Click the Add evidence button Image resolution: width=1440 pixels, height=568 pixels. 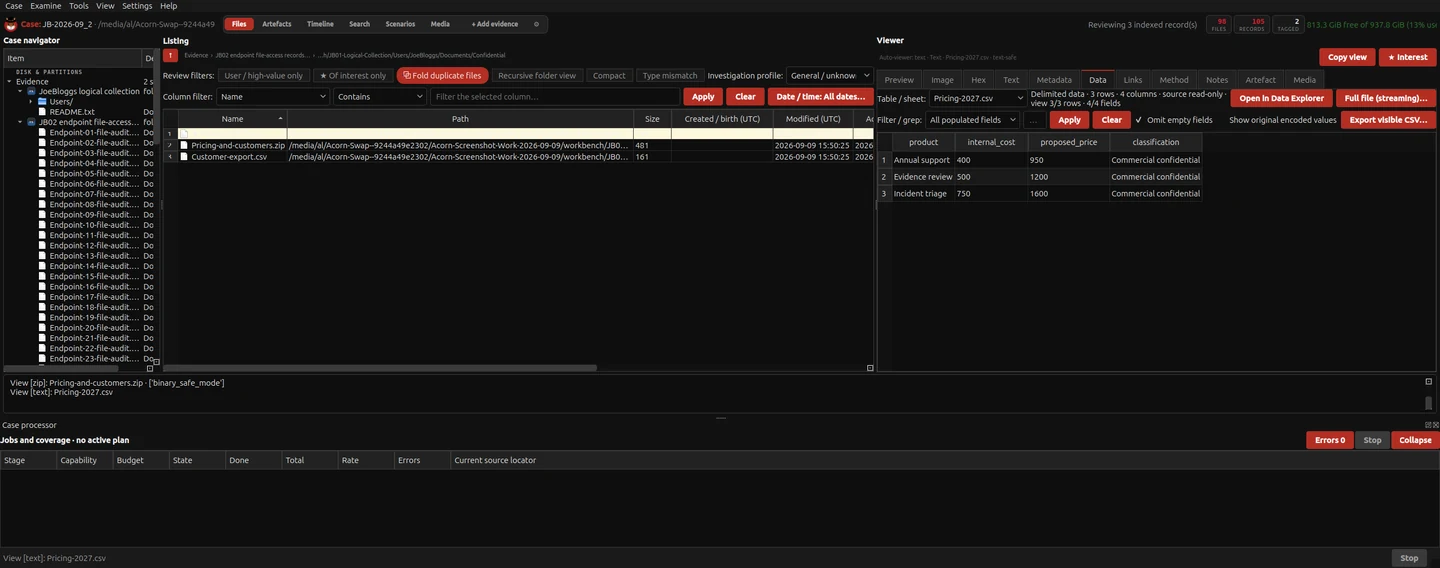495,24
